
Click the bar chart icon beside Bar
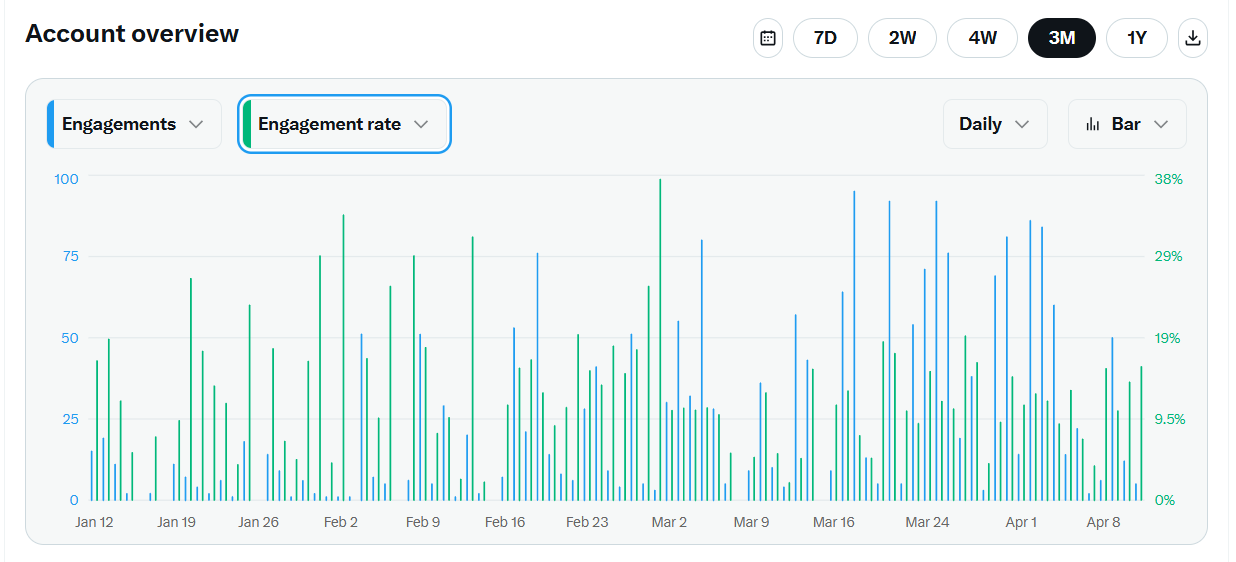click(1092, 124)
